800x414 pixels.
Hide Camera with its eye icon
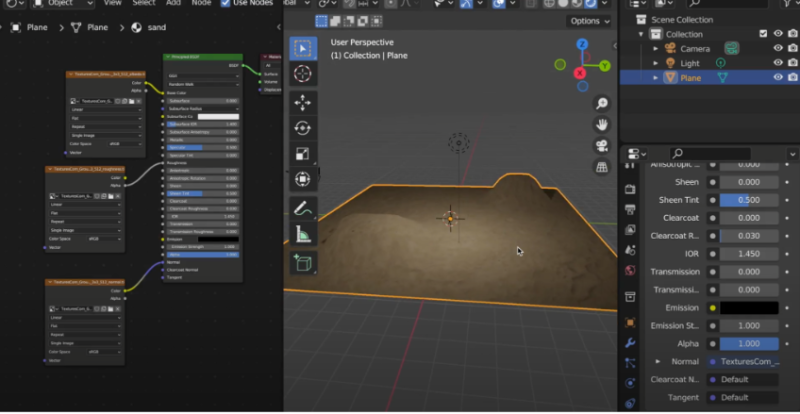click(x=778, y=48)
